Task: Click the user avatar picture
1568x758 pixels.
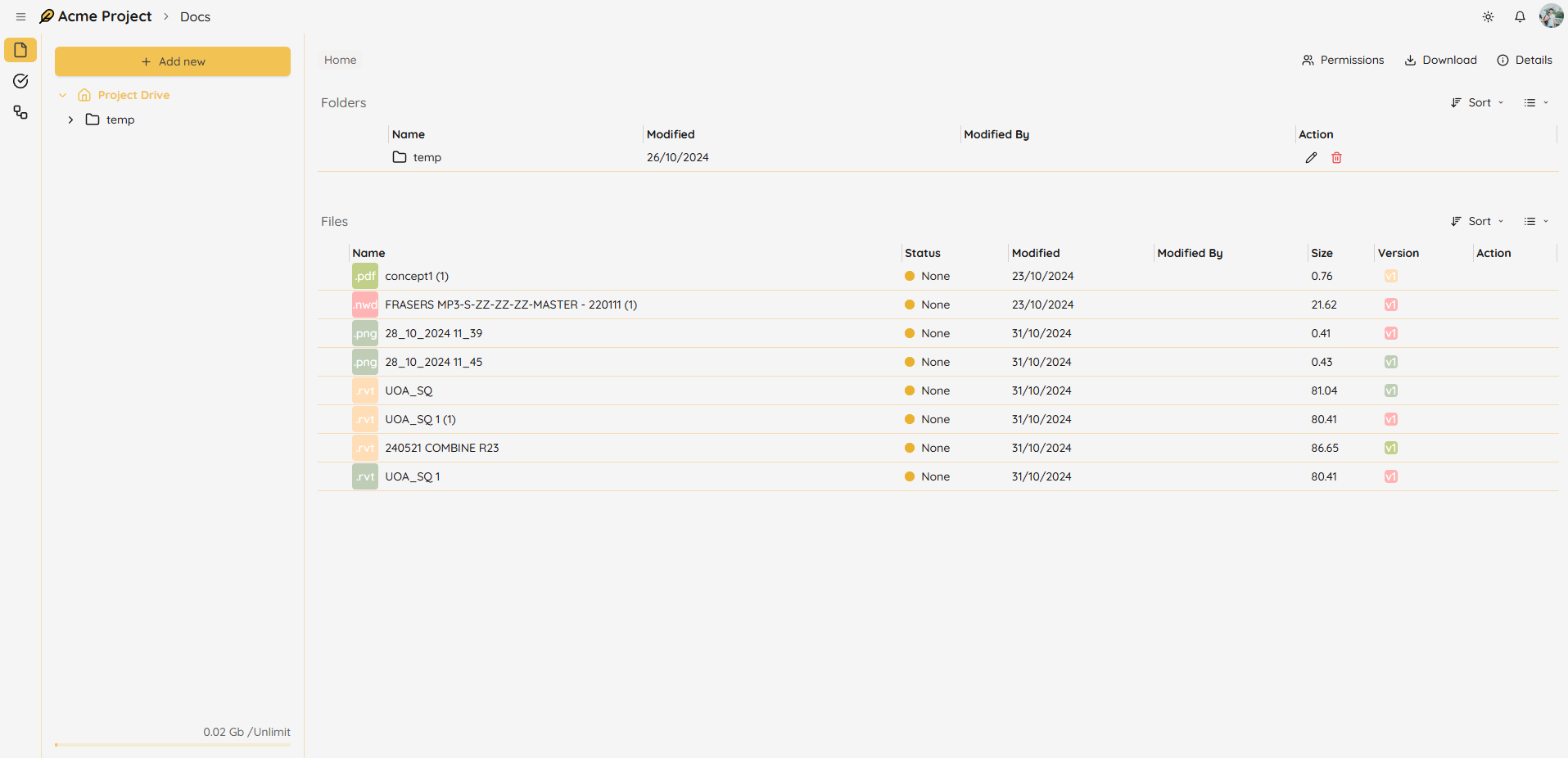Action: pyautogui.click(x=1551, y=16)
